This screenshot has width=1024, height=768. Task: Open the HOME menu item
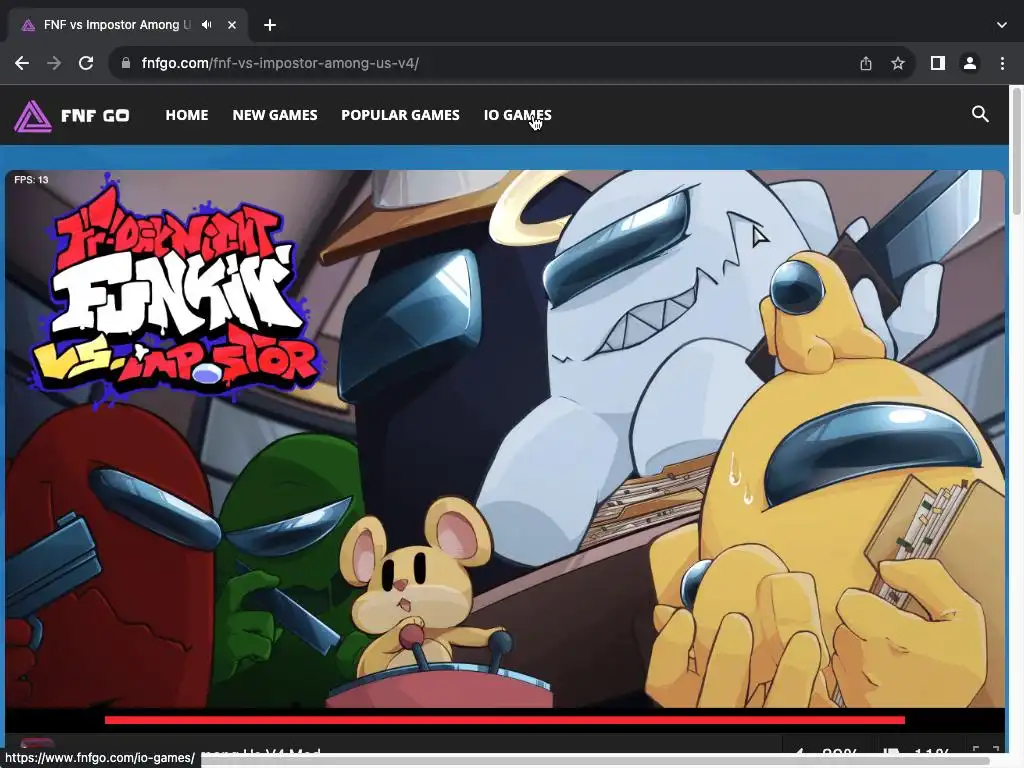187,115
